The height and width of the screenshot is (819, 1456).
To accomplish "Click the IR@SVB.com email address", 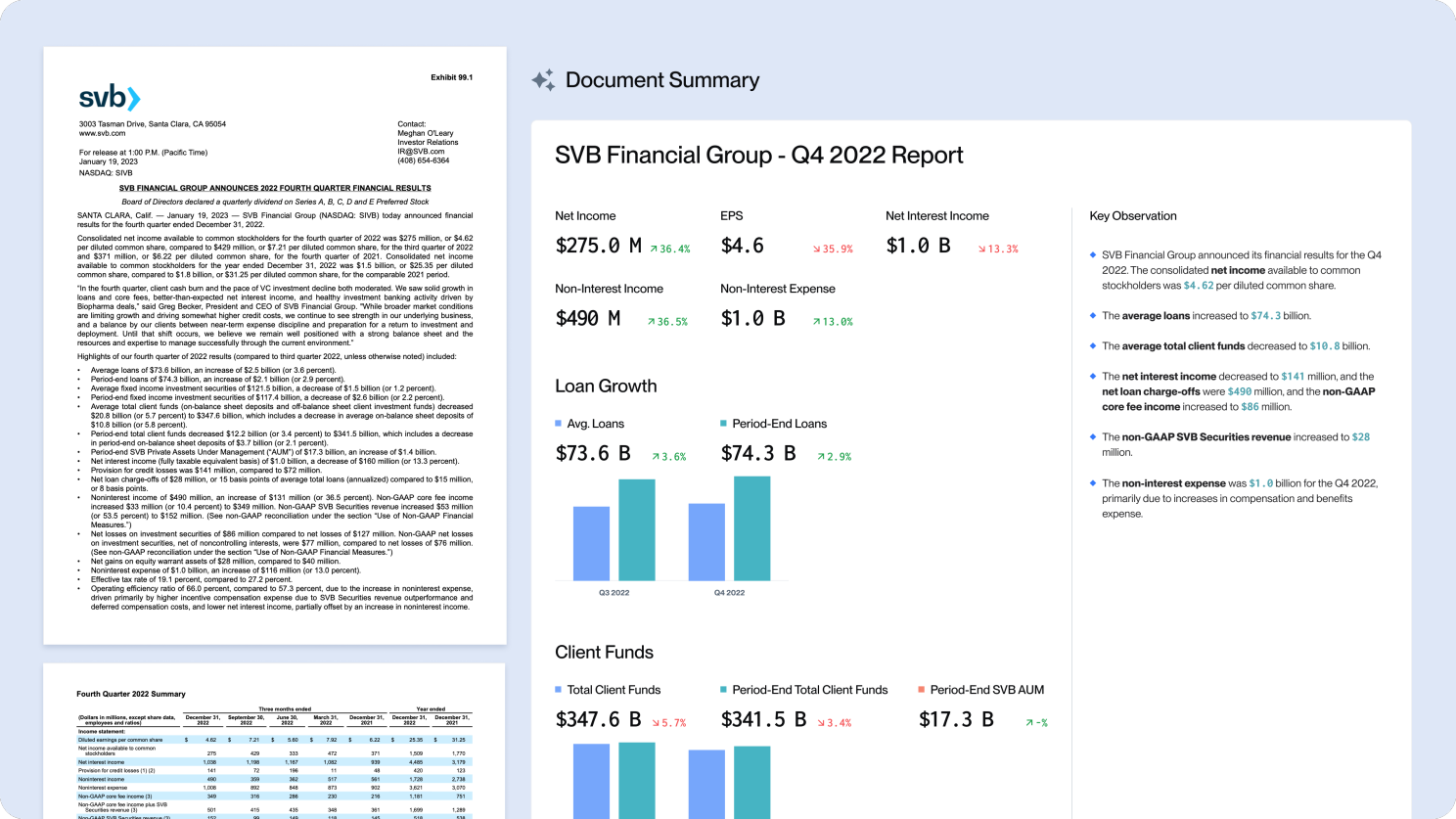I will click(x=421, y=152).
